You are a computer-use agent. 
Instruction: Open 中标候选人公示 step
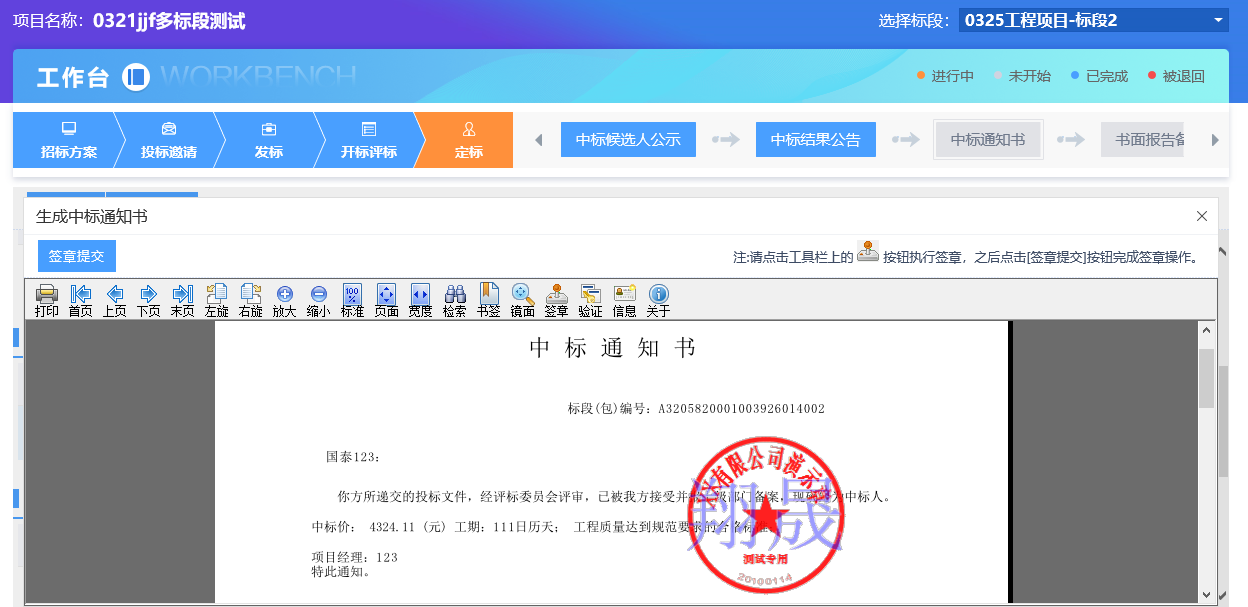pos(628,140)
